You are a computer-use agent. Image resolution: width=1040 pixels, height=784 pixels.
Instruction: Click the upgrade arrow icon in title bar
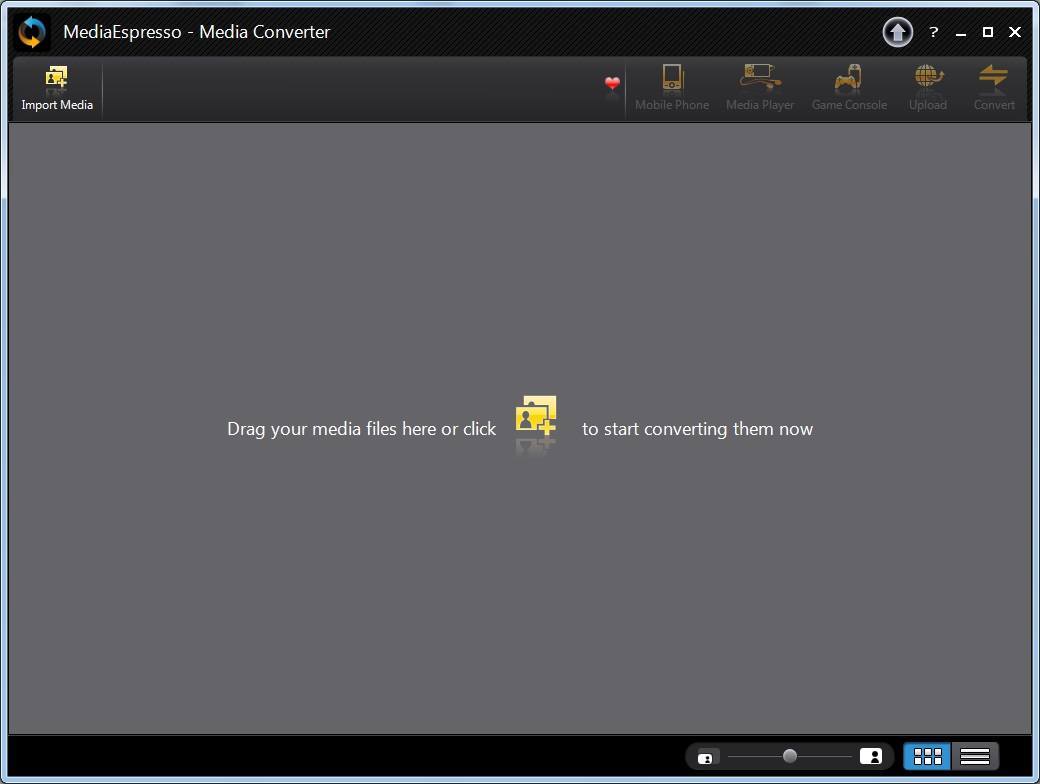(x=897, y=32)
